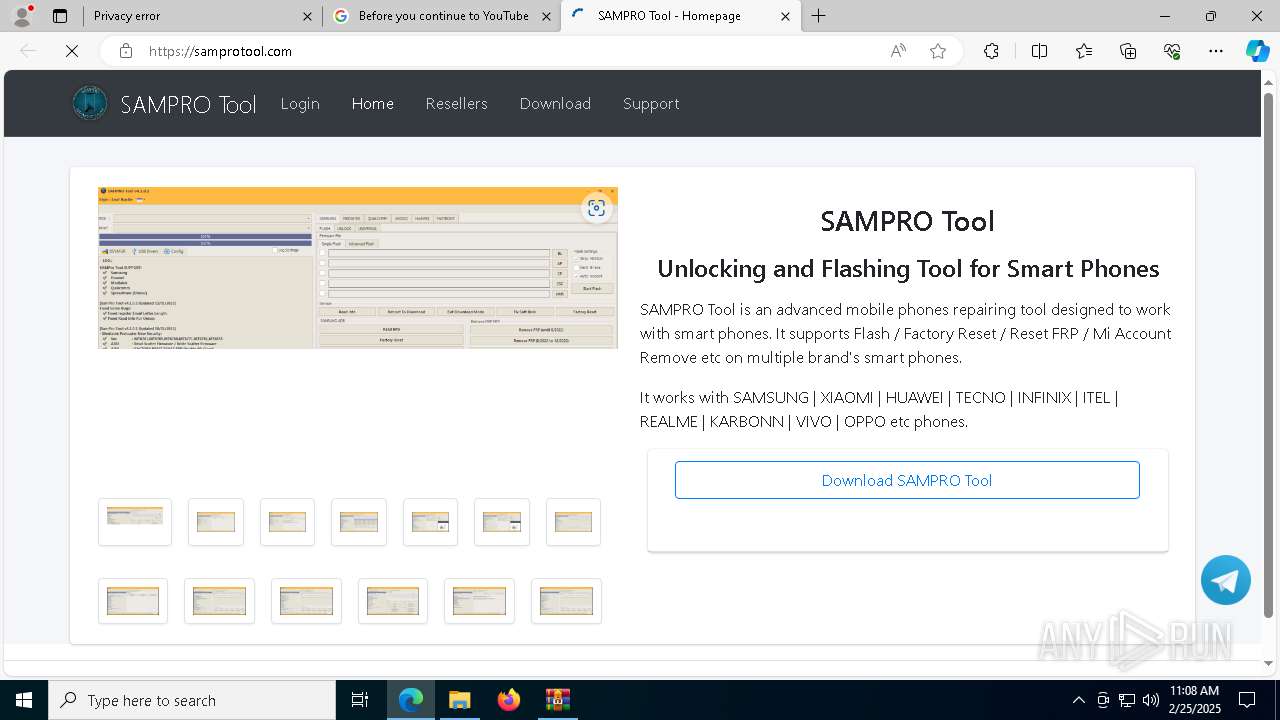Click Download SAMPRO Tool button
Viewport: 1280px width, 720px height.
907,480
